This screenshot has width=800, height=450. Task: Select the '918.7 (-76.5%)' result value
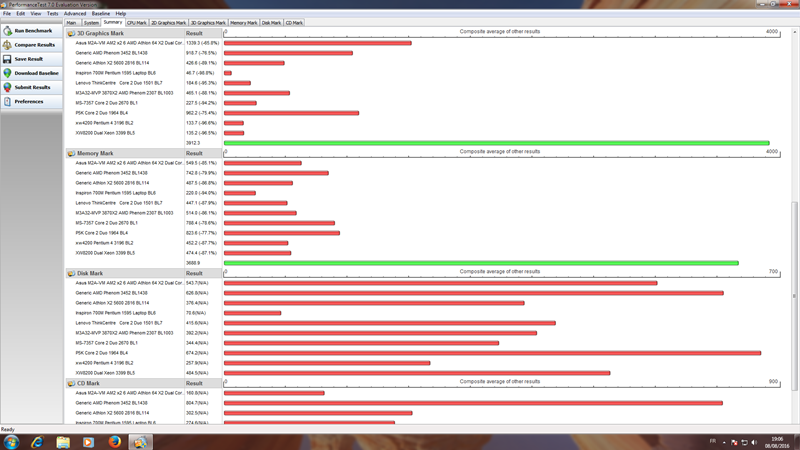[202, 53]
